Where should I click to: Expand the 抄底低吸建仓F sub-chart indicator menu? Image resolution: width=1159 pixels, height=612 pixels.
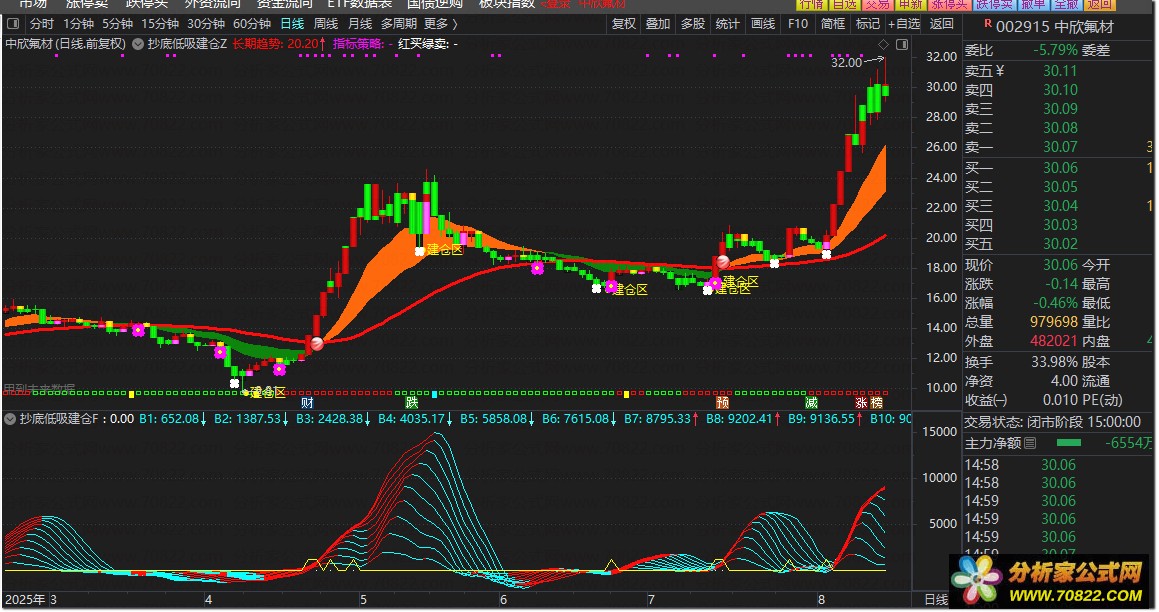(10, 419)
